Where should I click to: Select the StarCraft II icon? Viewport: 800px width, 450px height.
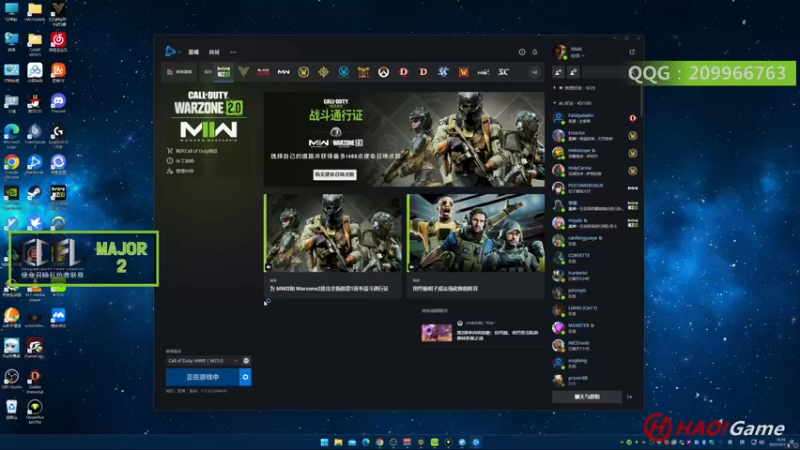pyautogui.click(x=443, y=72)
